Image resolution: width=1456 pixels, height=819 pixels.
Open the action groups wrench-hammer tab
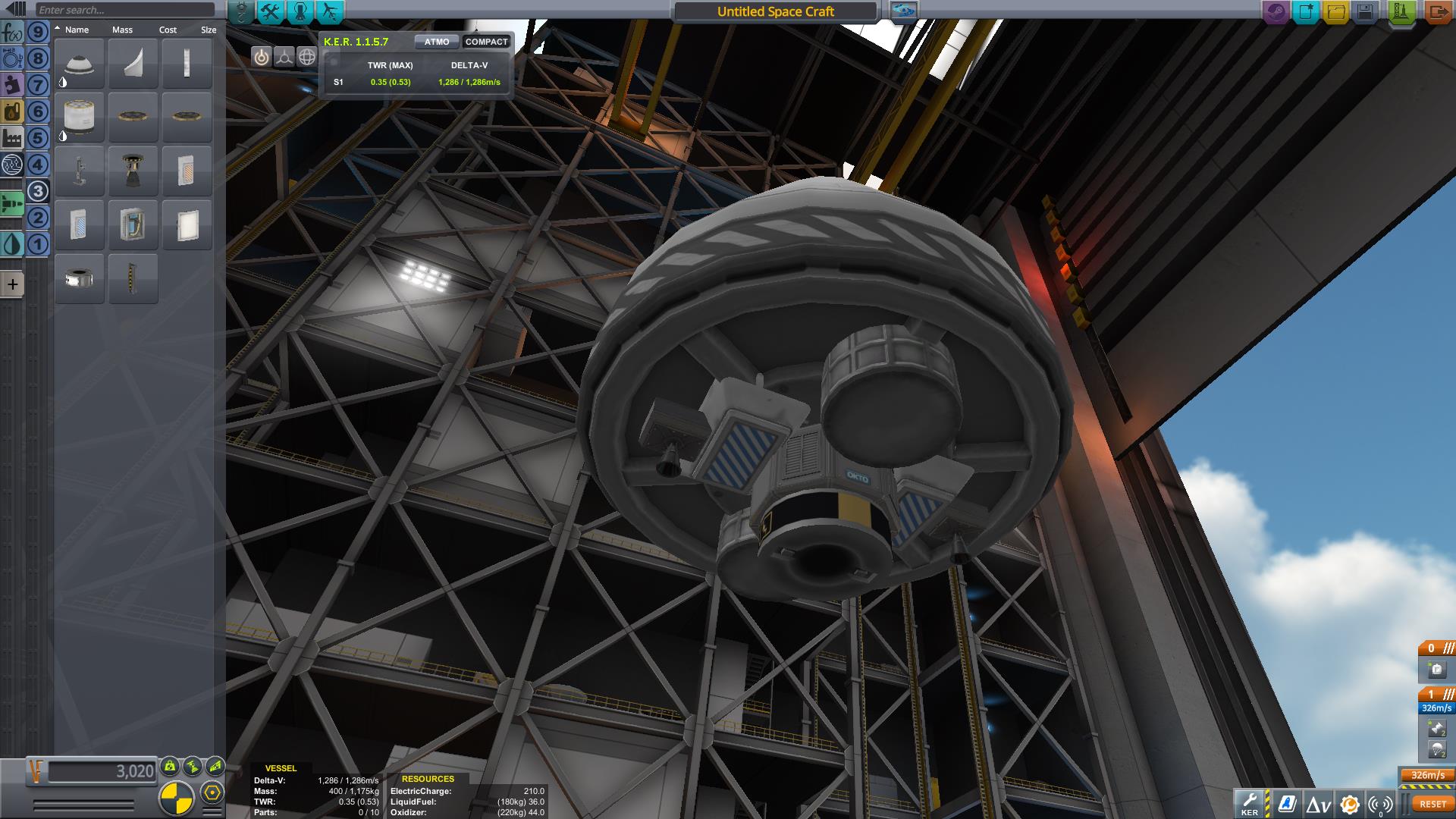271,11
